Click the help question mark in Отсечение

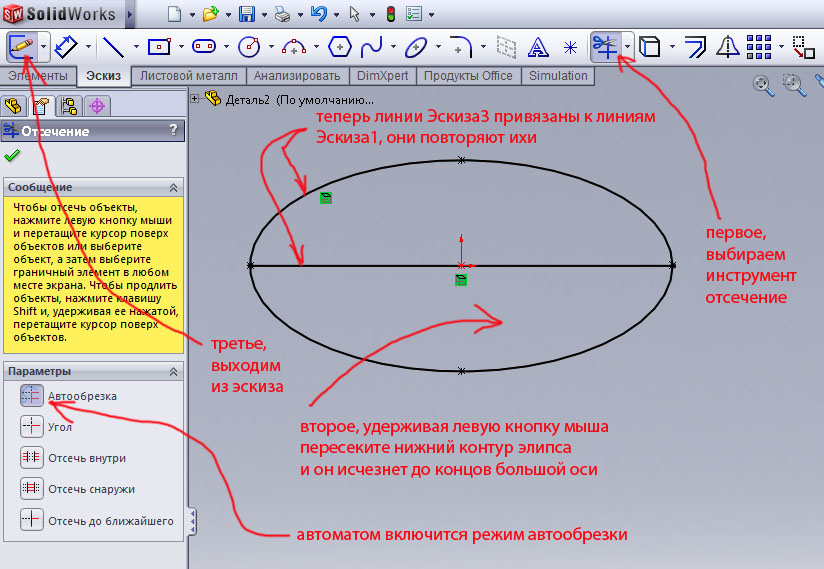click(173, 130)
